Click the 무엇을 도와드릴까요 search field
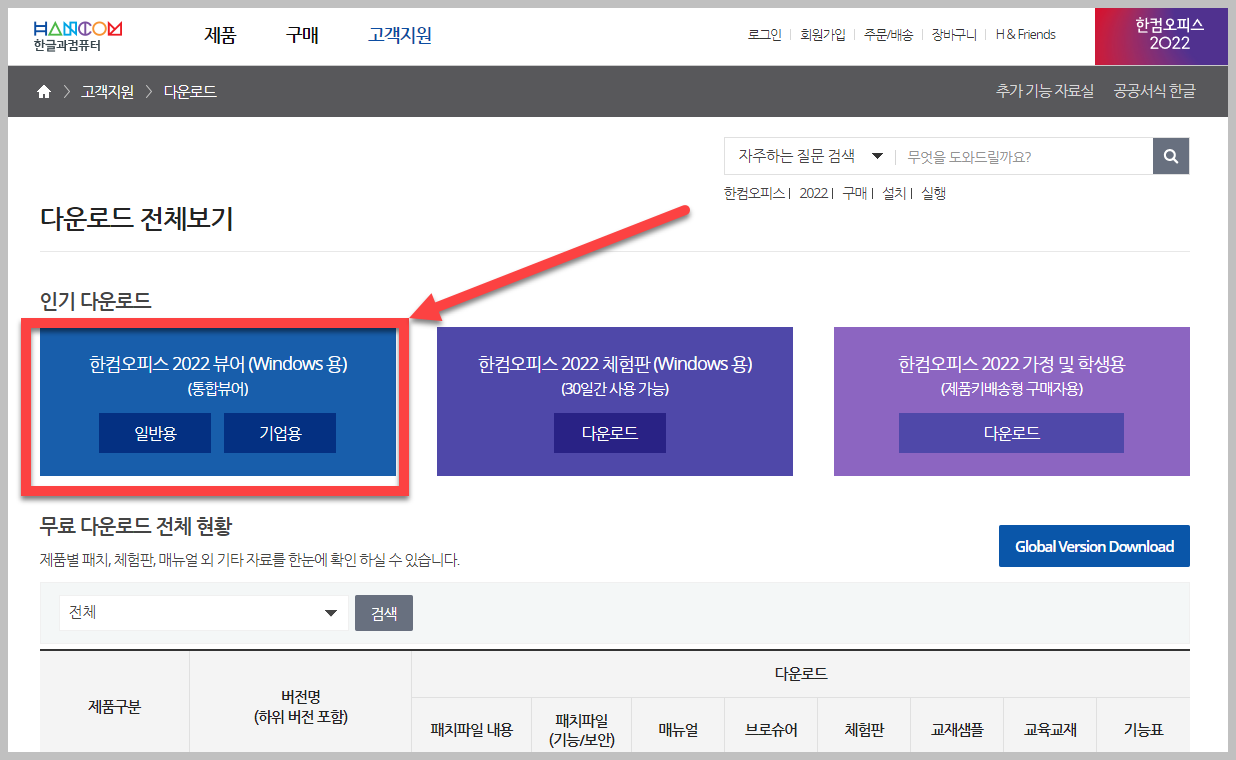 (1023, 156)
